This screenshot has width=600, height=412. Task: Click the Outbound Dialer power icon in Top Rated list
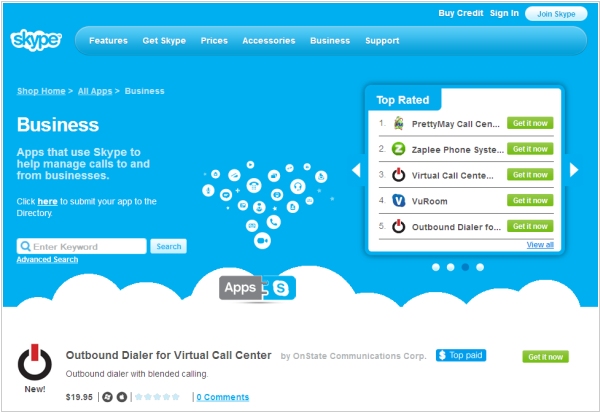398,226
